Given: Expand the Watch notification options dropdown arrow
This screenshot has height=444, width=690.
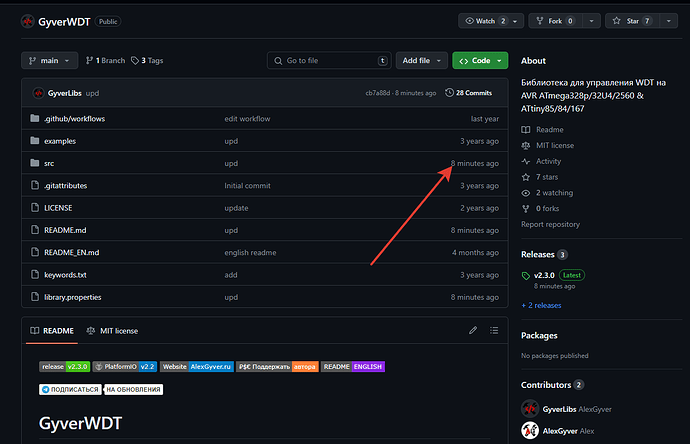Looking at the screenshot, I should 515,21.
